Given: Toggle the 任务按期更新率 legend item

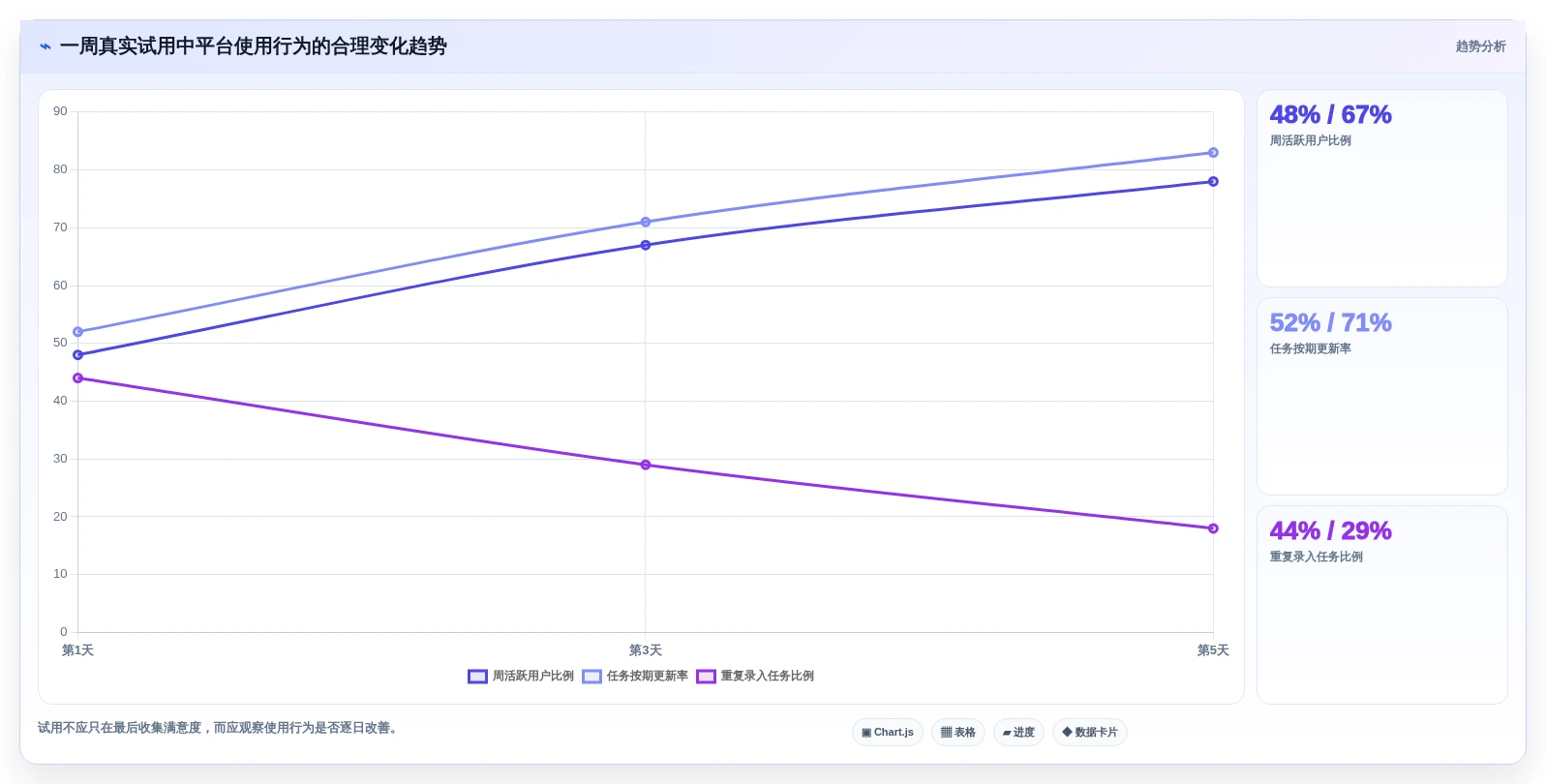Looking at the screenshot, I should (x=635, y=677).
